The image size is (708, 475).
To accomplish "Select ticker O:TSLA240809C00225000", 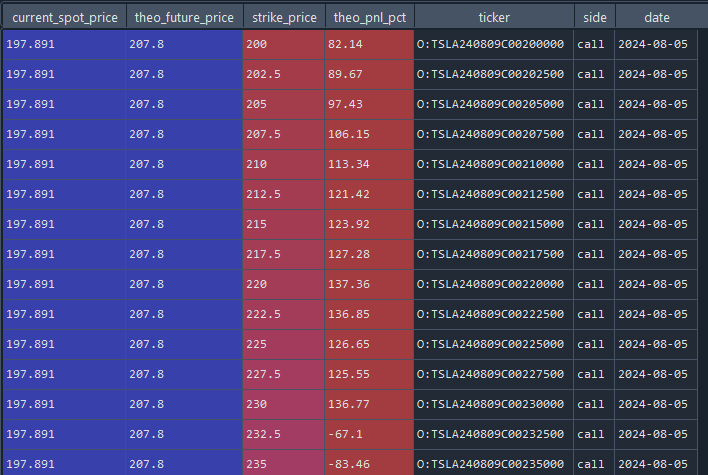I will [494, 345].
